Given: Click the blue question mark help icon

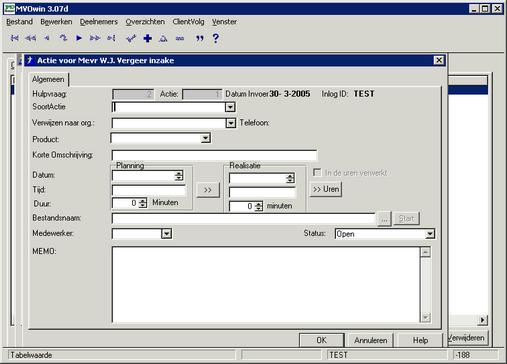Looking at the screenshot, I should 216,38.
